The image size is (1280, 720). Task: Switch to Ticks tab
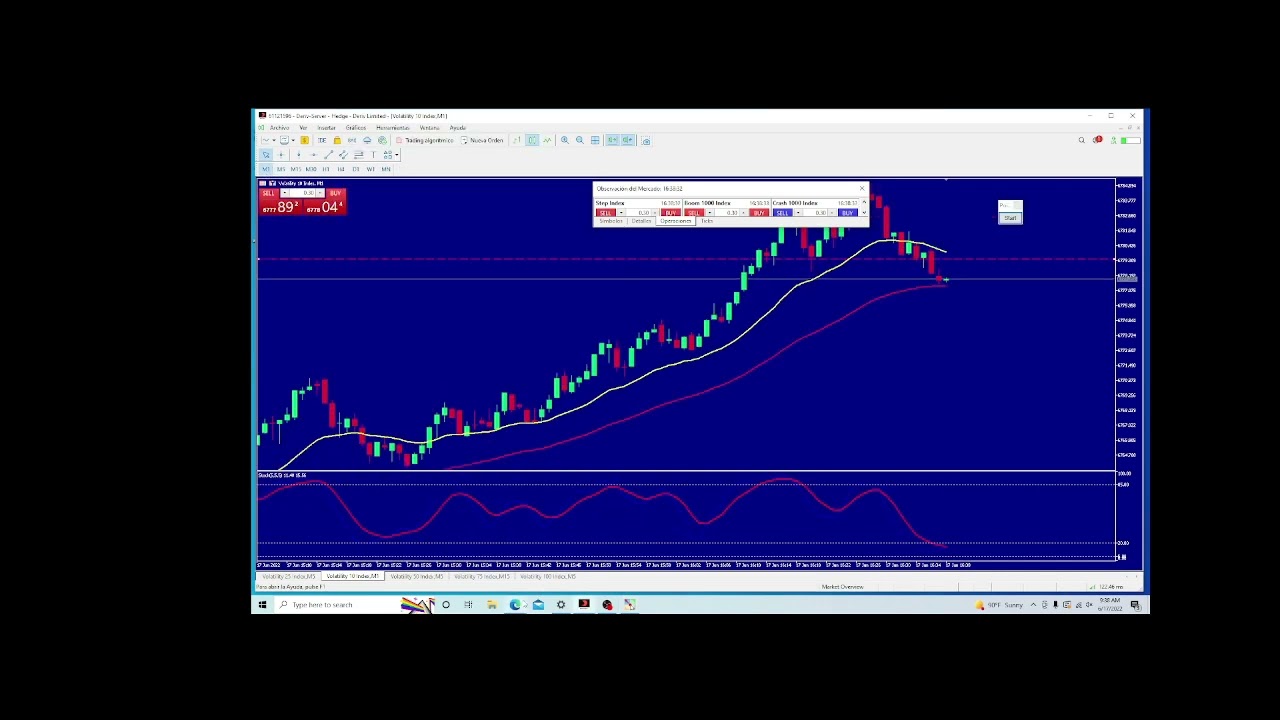click(707, 221)
